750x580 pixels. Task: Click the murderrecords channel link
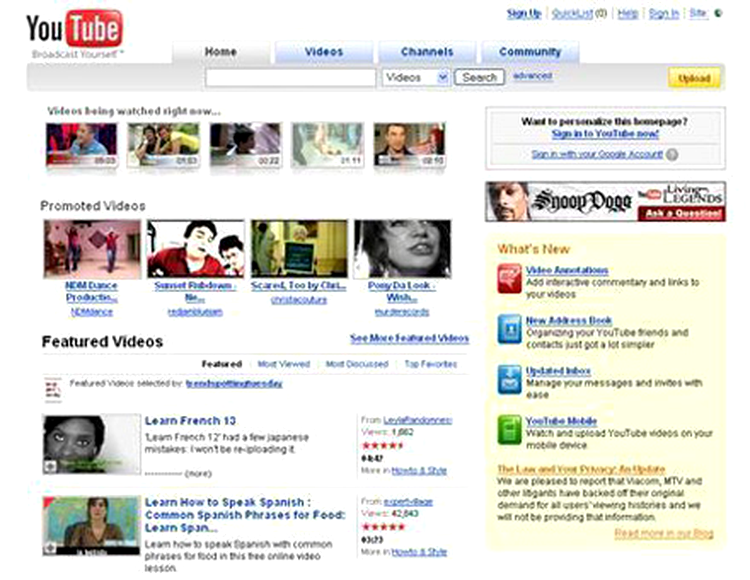pyautogui.click(x=402, y=312)
